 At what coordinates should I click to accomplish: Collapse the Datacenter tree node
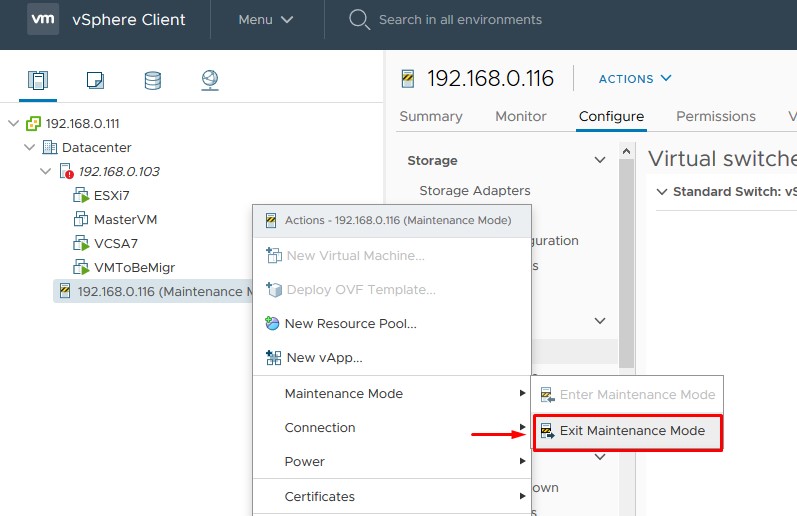(x=29, y=147)
